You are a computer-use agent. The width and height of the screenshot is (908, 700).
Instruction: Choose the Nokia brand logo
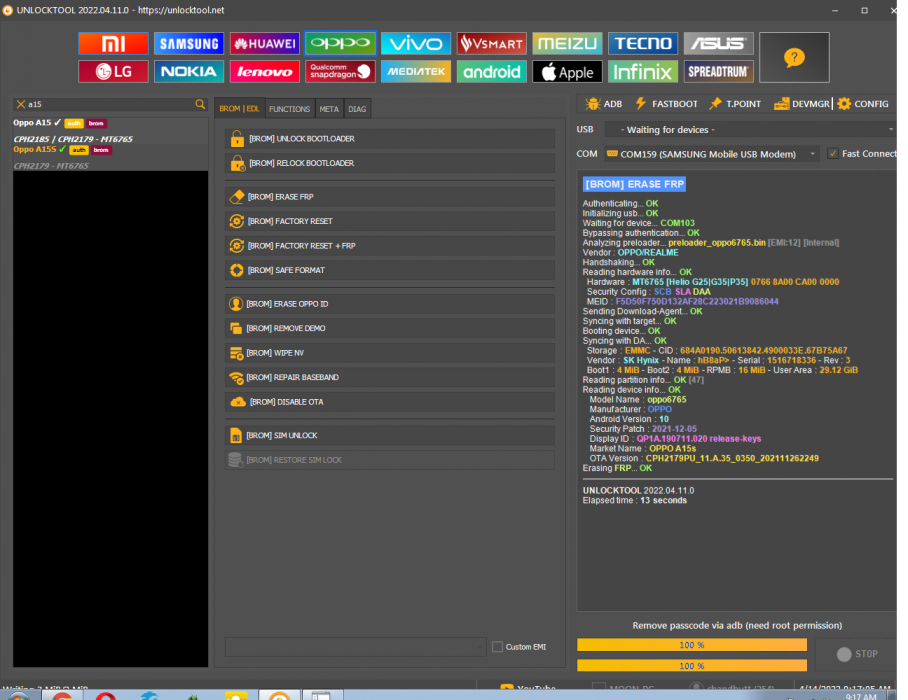[189, 72]
